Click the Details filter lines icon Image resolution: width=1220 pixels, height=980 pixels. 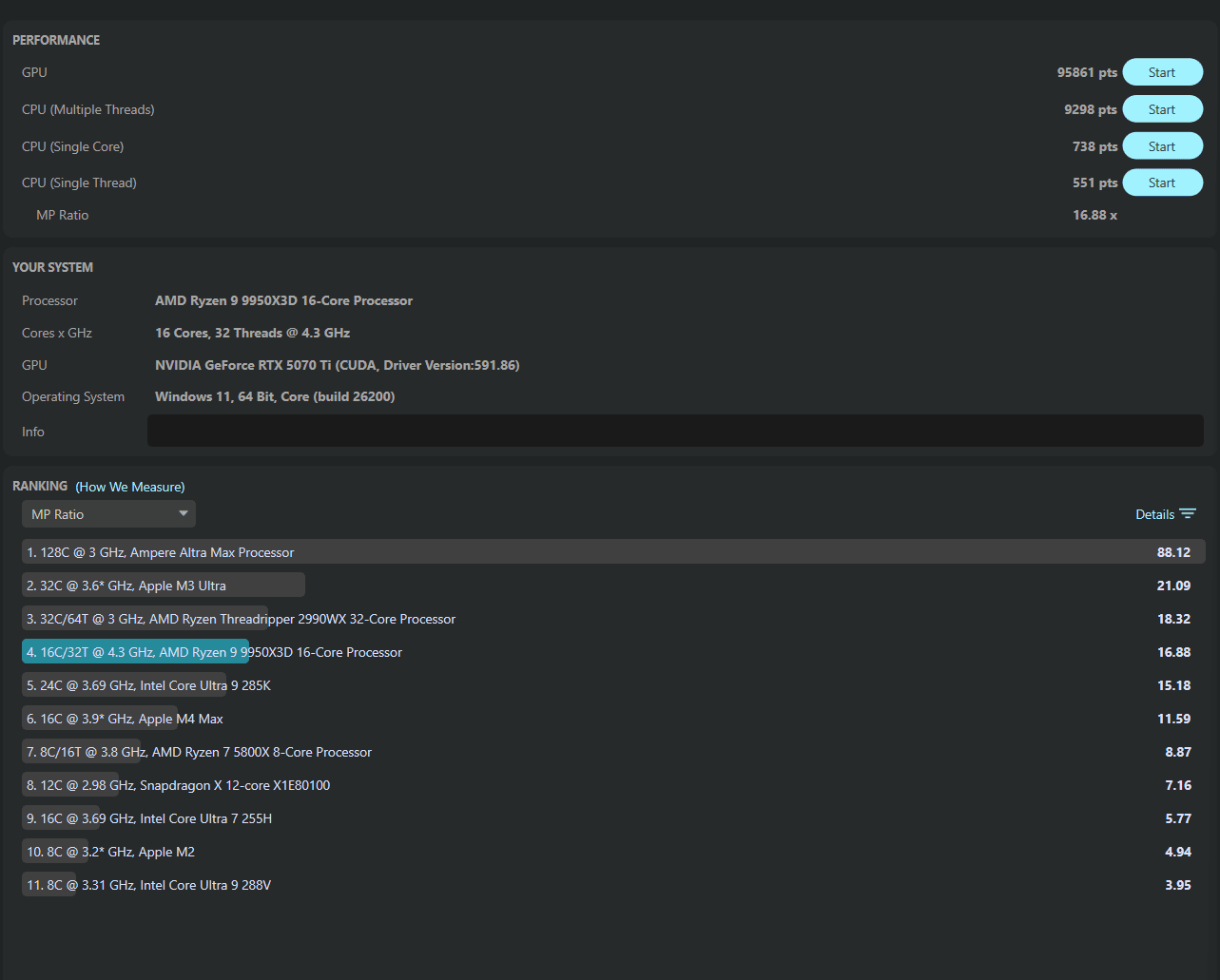click(x=1188, y=514)
